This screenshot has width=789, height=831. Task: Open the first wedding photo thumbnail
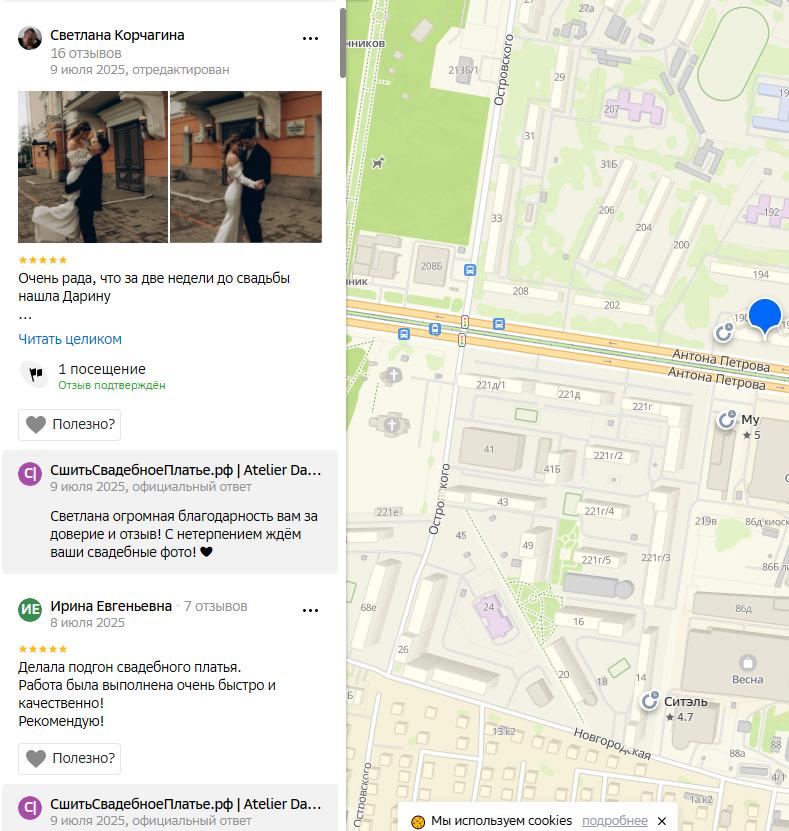tap(93, 167)
